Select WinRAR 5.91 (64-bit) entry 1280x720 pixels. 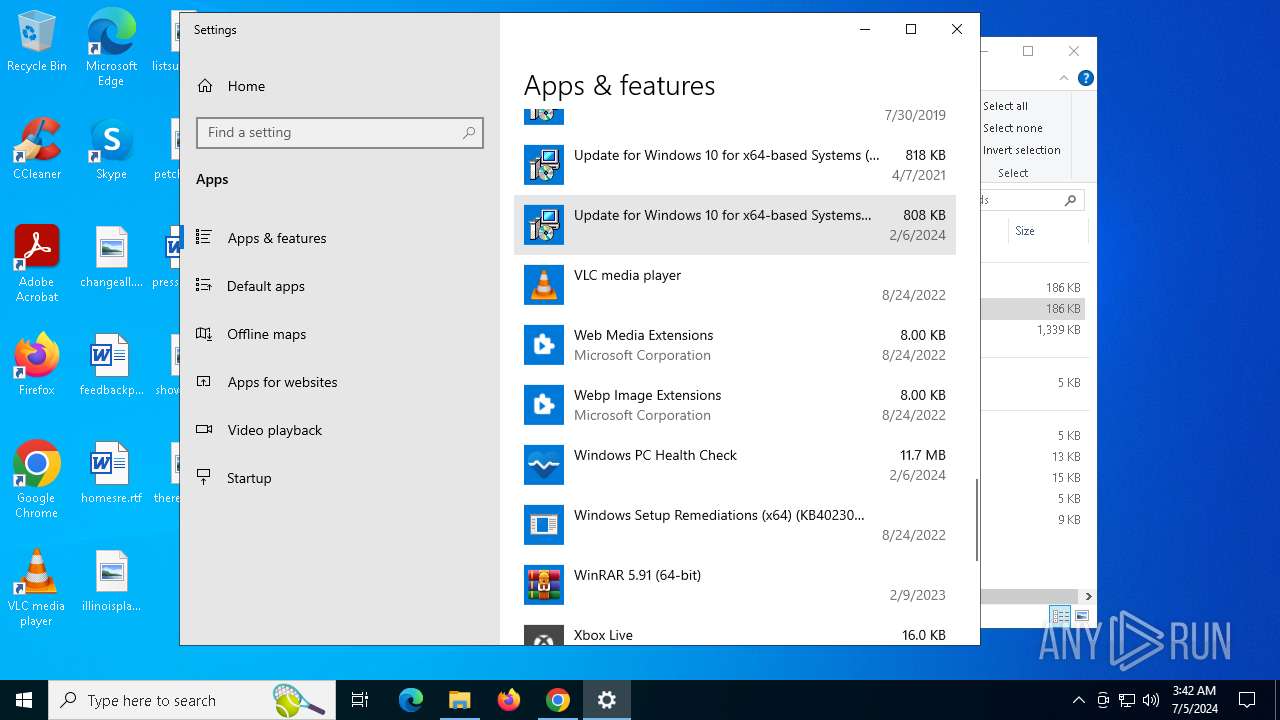pyautogui.click(x=735, y=585)
